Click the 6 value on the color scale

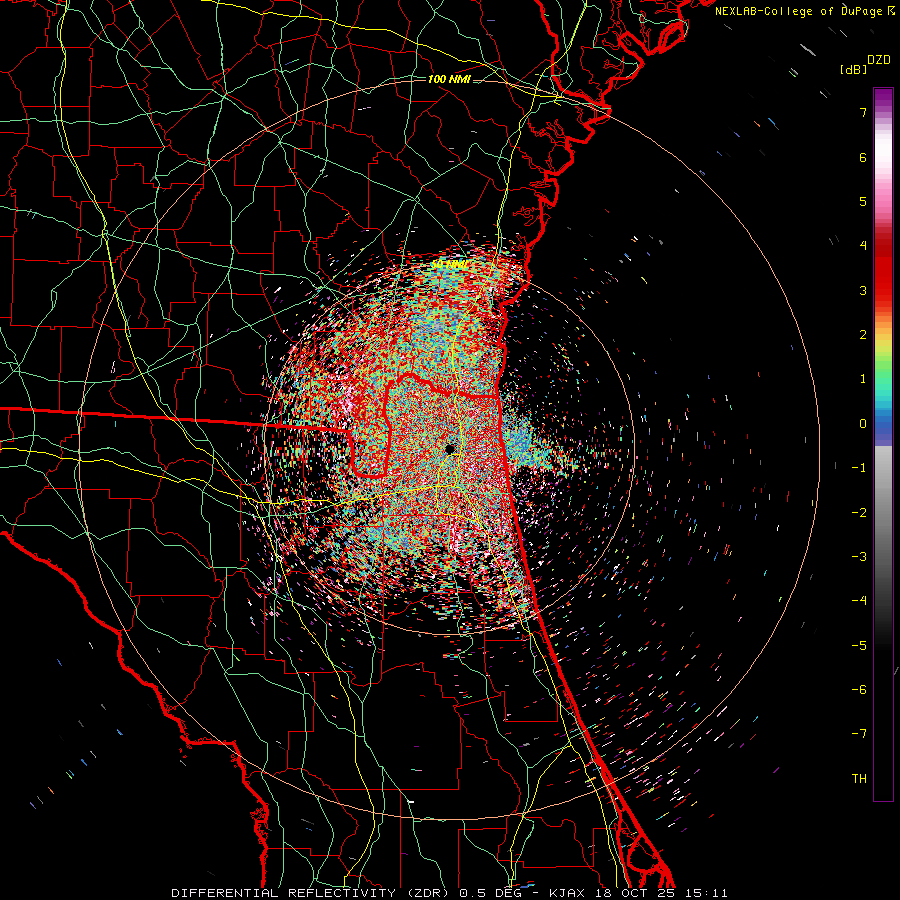863,157
